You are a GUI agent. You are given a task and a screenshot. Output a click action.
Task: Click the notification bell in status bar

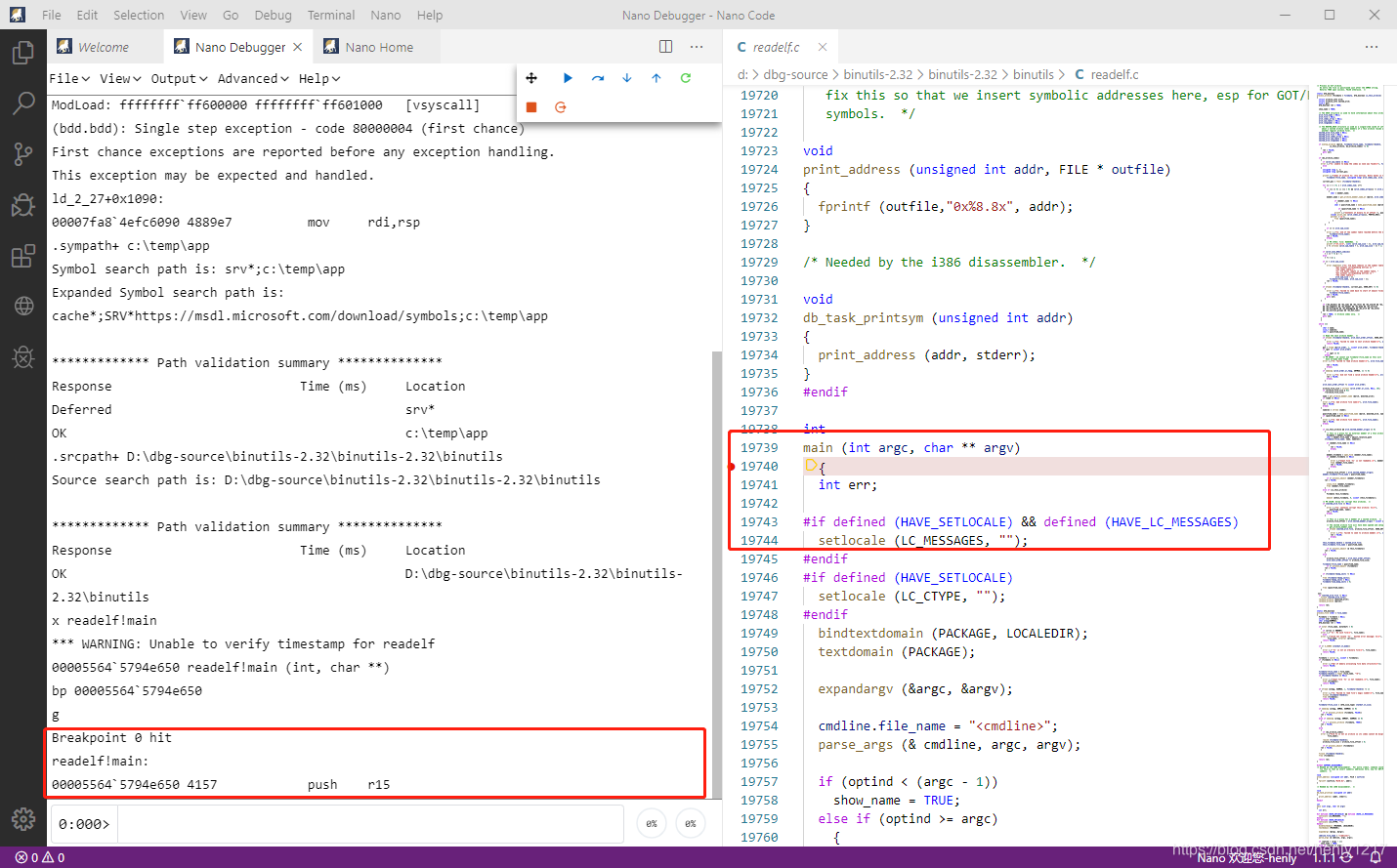pos(1376,857)
